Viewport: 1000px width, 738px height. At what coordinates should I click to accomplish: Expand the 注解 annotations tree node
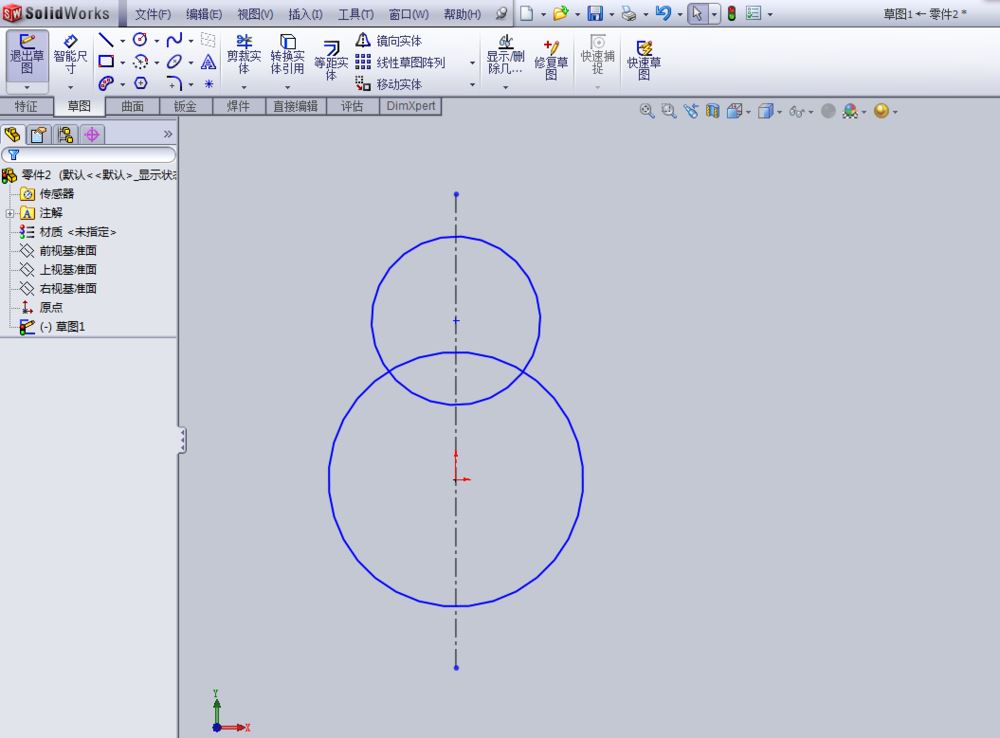(10, 213)
